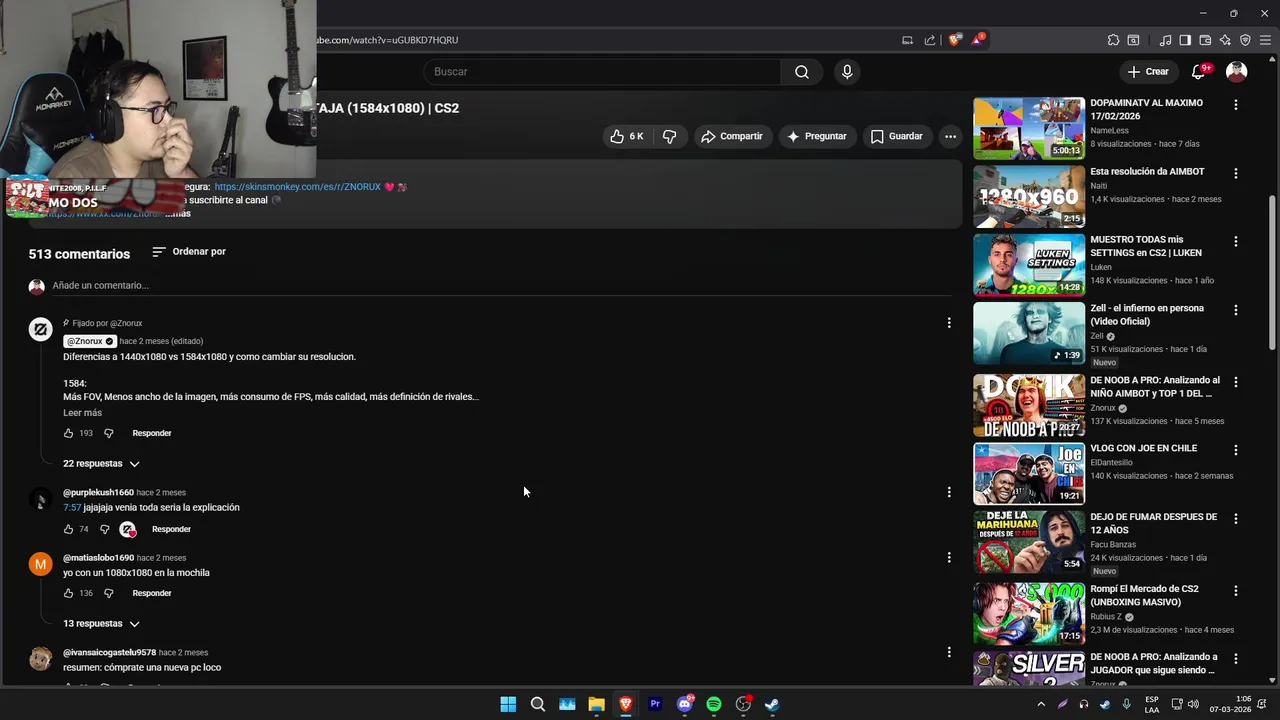Open 1280x960 AIMBOT resolution video thumbnail
Image resolution: width=1280 pixels, height=720 pixels.
[1029, 197]
